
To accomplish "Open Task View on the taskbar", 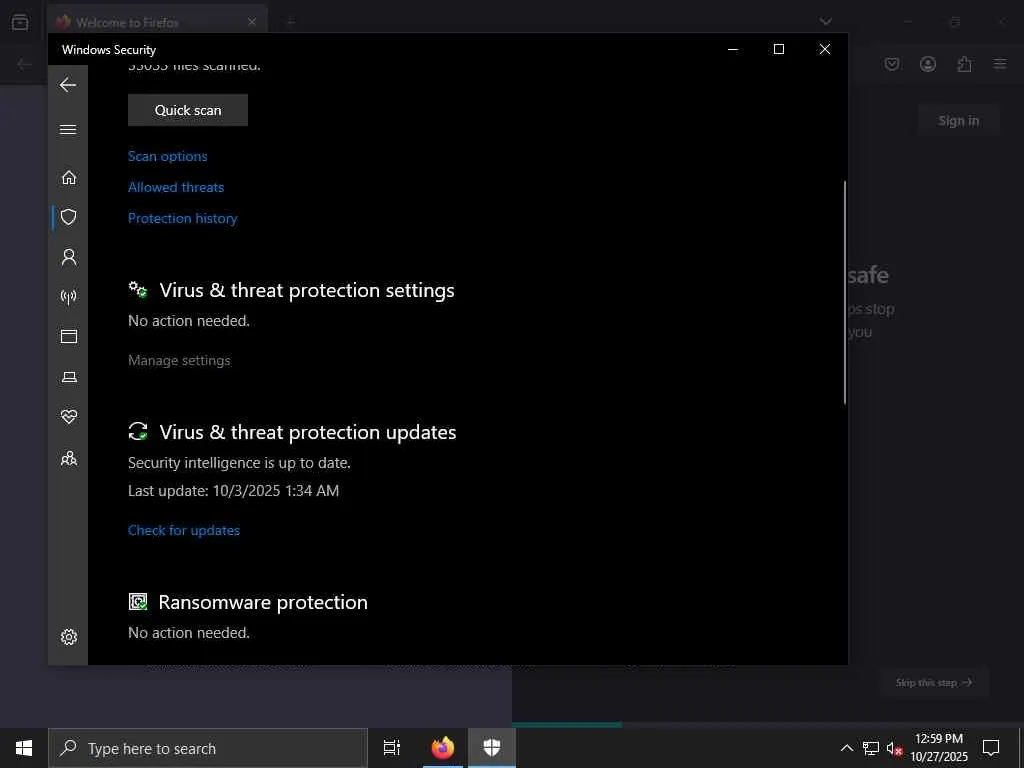I will click(x=392, y=748).
